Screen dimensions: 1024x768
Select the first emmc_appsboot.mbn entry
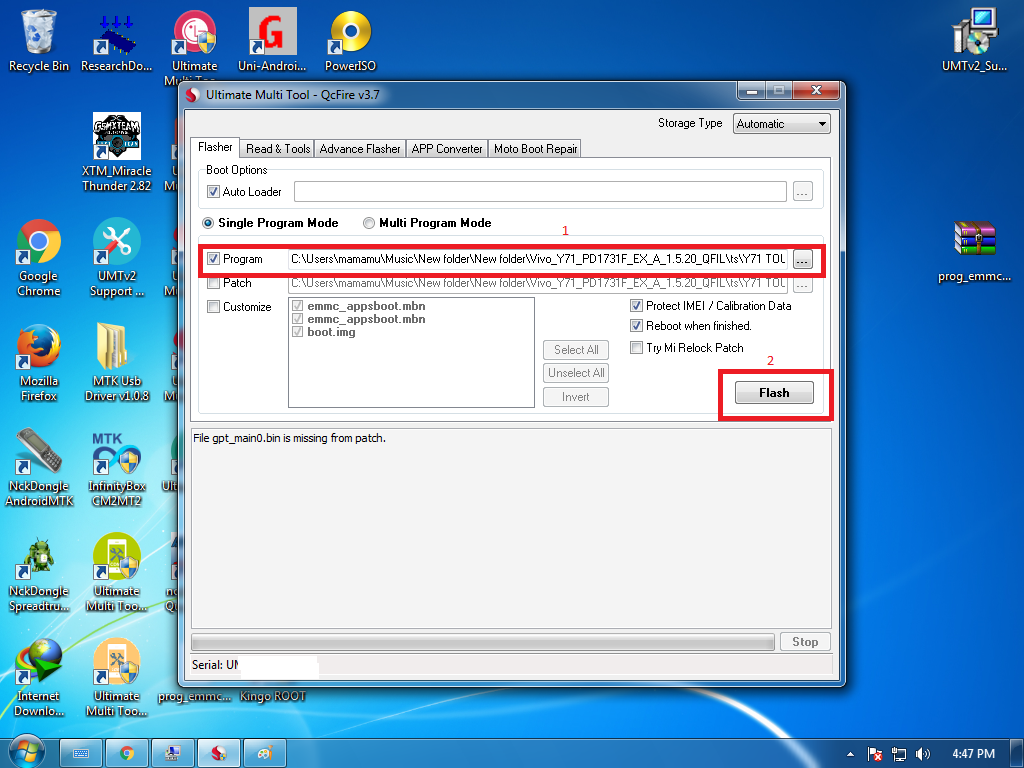click(x=366, y=306)
